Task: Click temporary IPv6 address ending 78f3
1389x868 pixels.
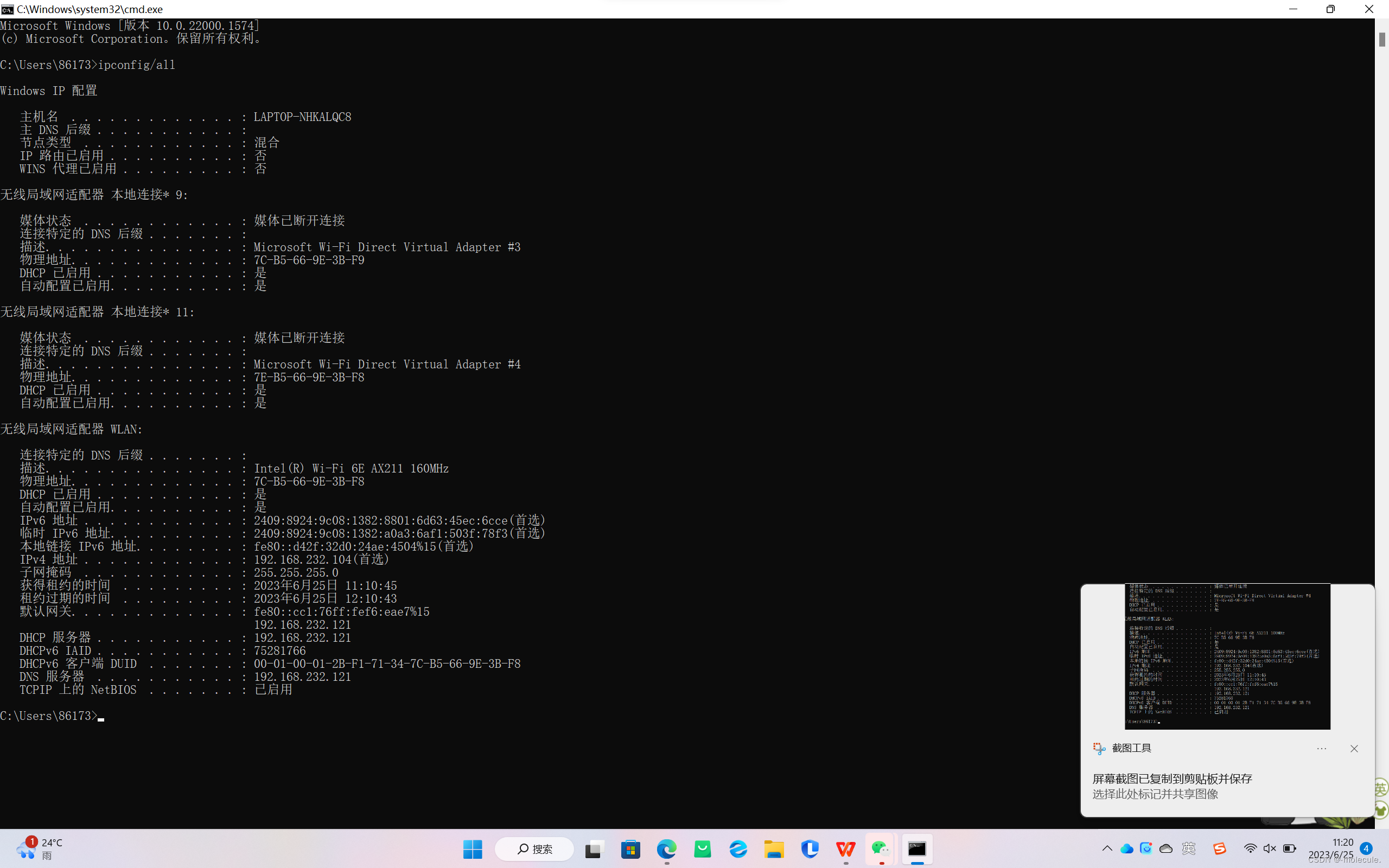Action: [x=399, y=533]
